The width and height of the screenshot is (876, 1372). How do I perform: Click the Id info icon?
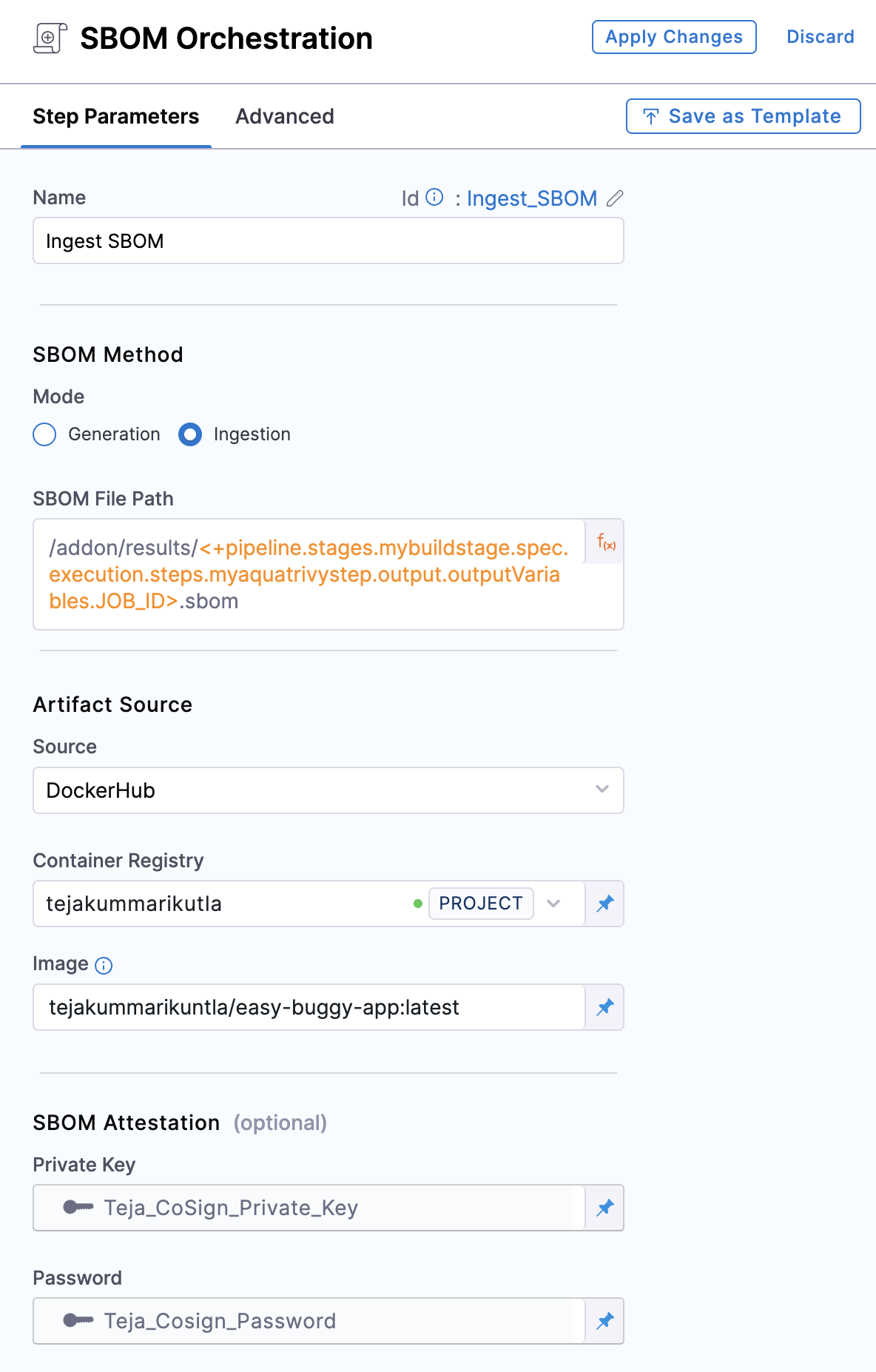pos(435,197)
